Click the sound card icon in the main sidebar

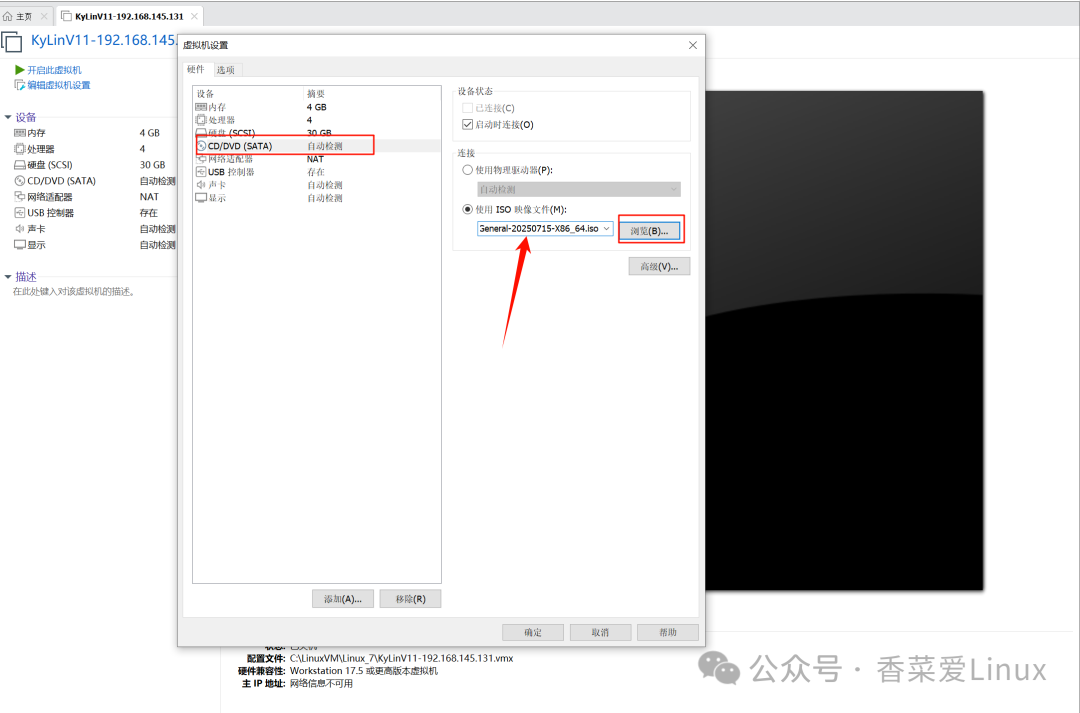click(x=20, y=229)
